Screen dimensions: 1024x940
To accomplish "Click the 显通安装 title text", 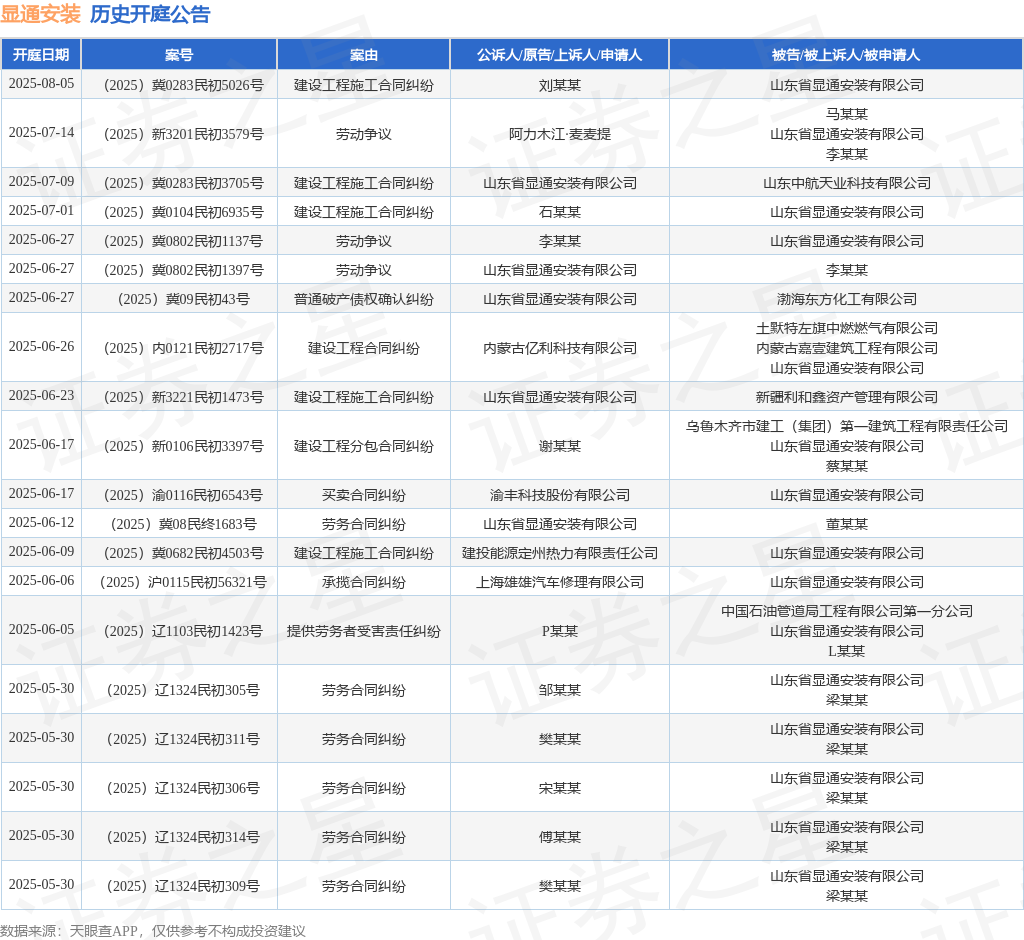I will (40, 14).
